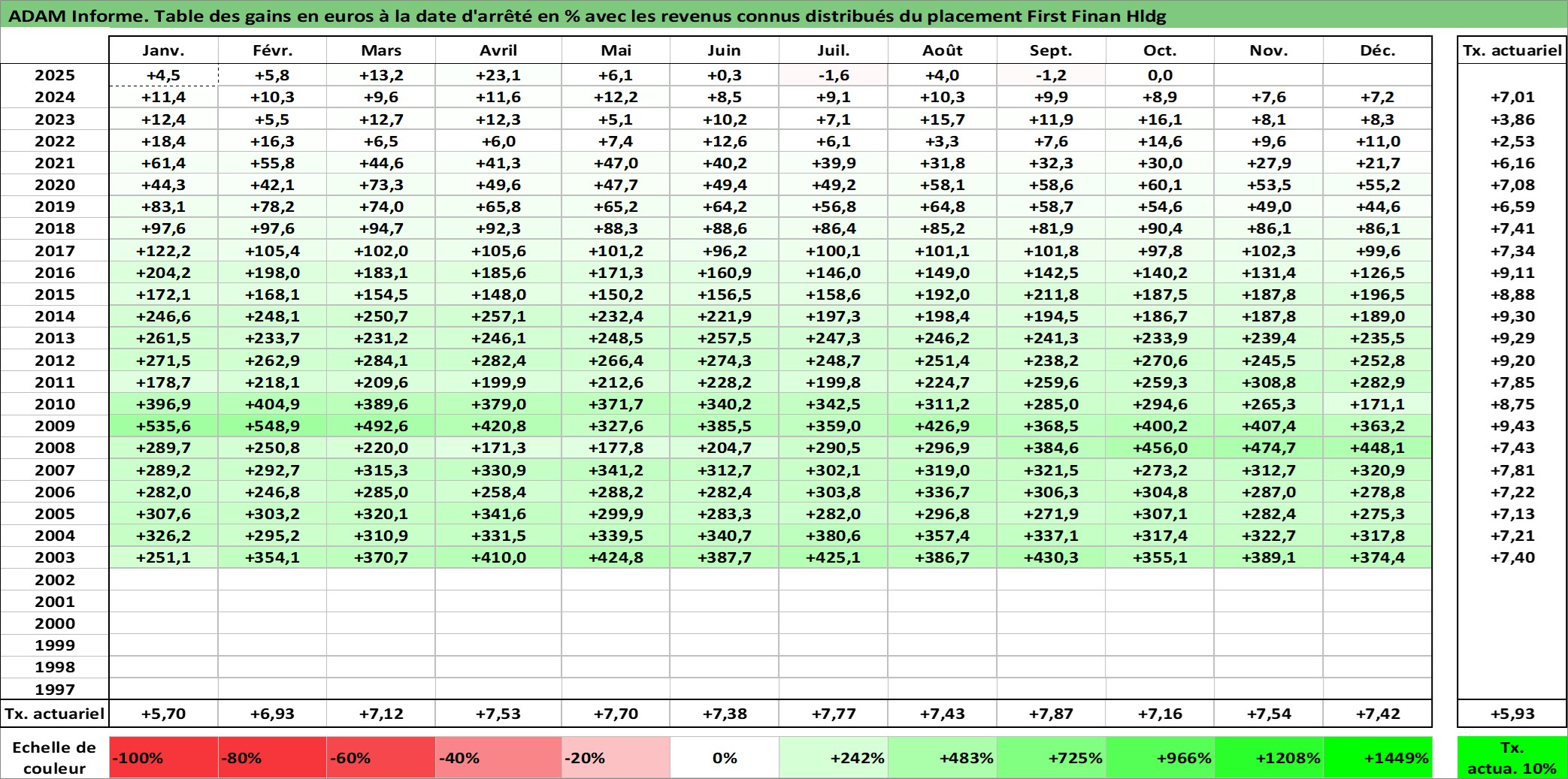Select the +7,70 bottom rate under Mai
Image resolution: width=1568 pixels, height=779 pixels.
coord(616,714)
